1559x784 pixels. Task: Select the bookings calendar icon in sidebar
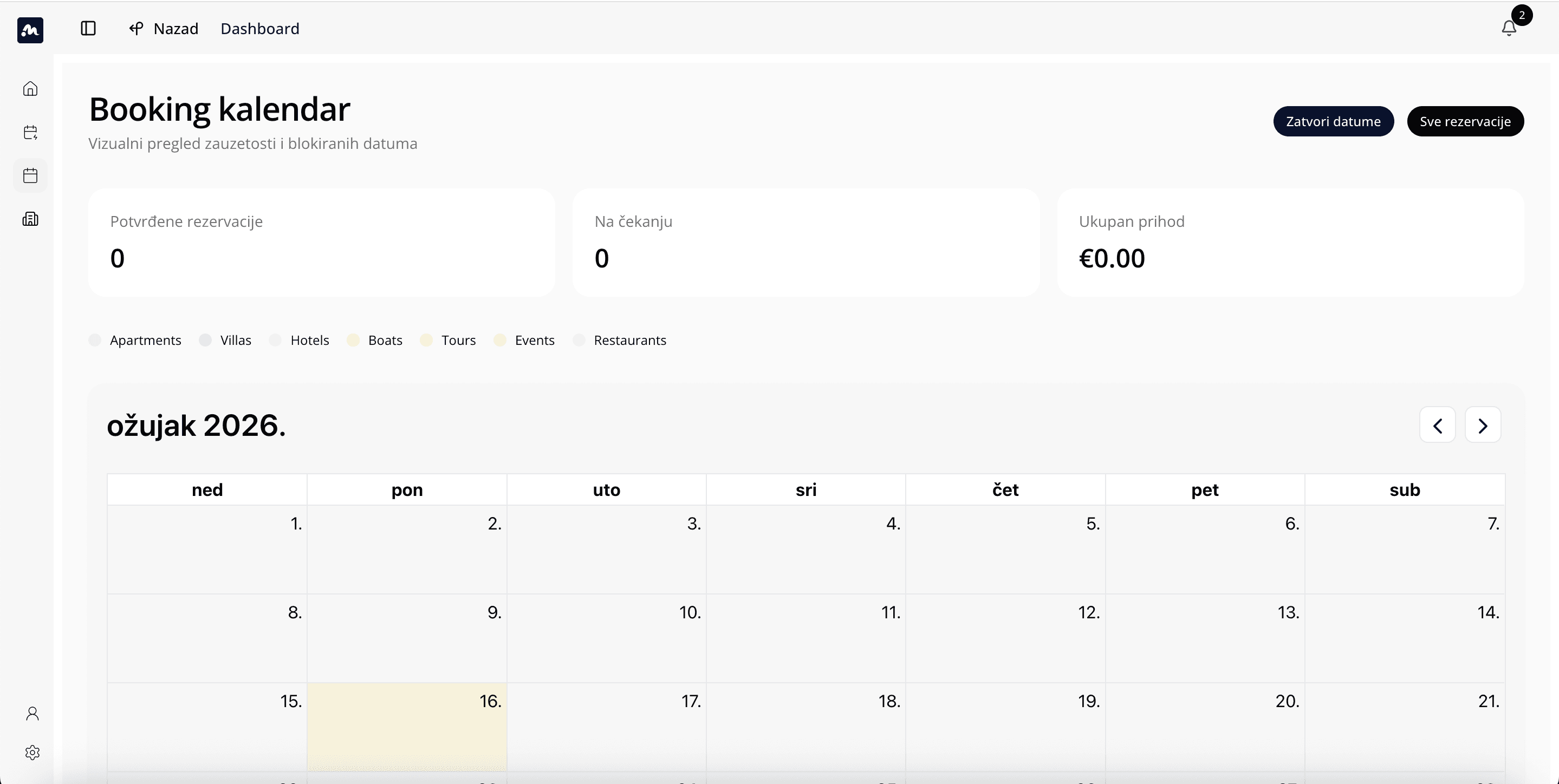click(x=30, y=133)
